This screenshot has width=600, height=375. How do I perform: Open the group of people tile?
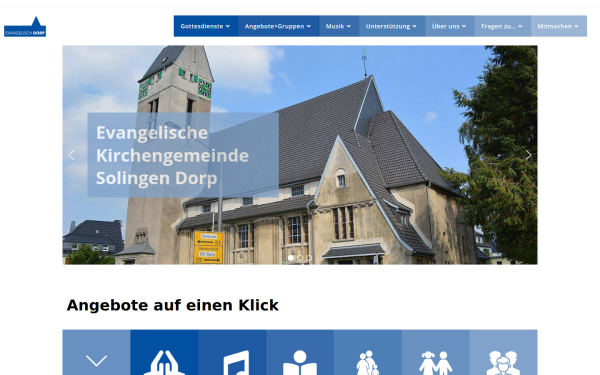coord(504,352)
